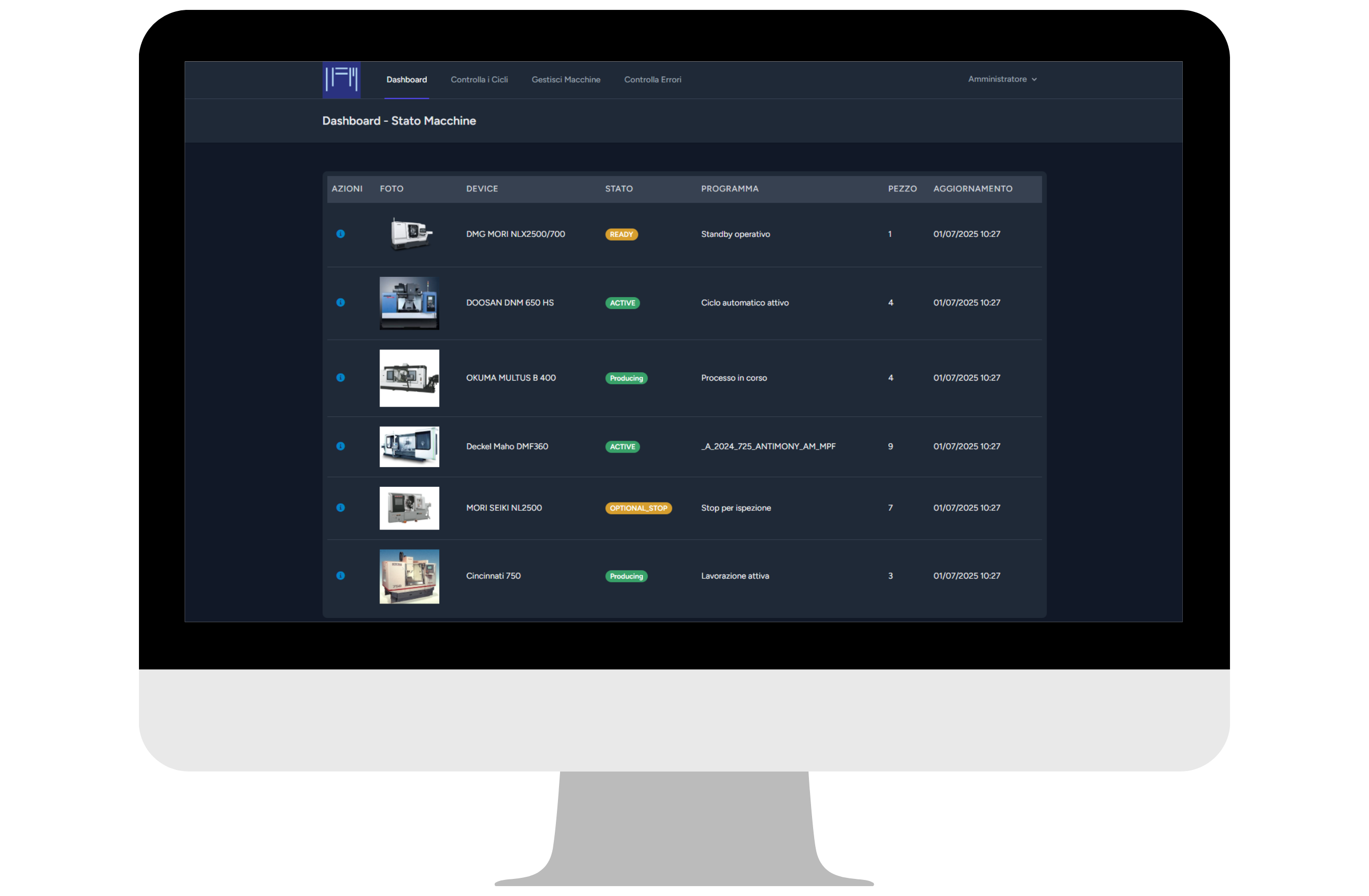Image resolution: width=1369 pixels, height=896 pixels.
Task: Expand the chevron next to Amministratore
Action: [1035, 79]
